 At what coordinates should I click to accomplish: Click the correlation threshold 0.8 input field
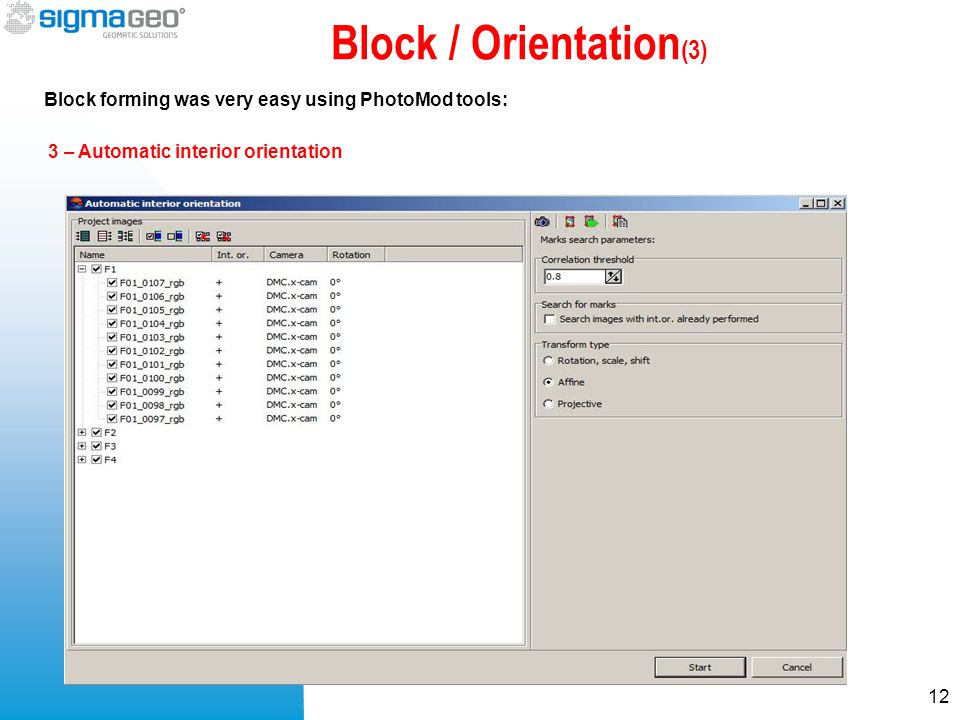[574, 277]
